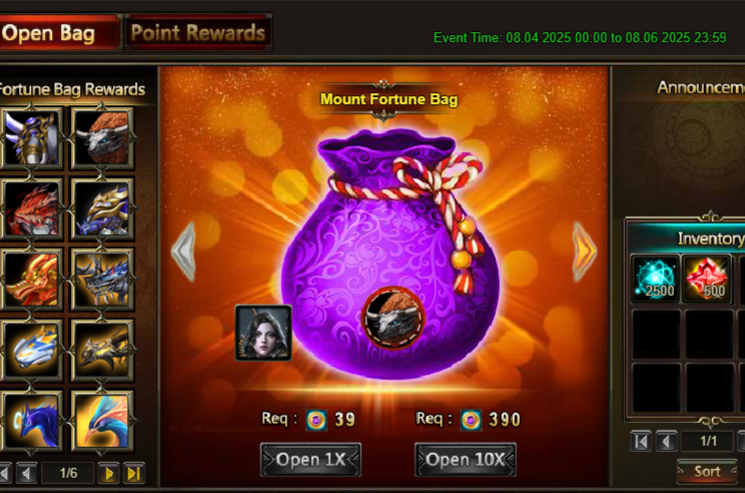Switch to the Point Rewards tab
The image size is (745, 493).
click(x=198, y=32)
